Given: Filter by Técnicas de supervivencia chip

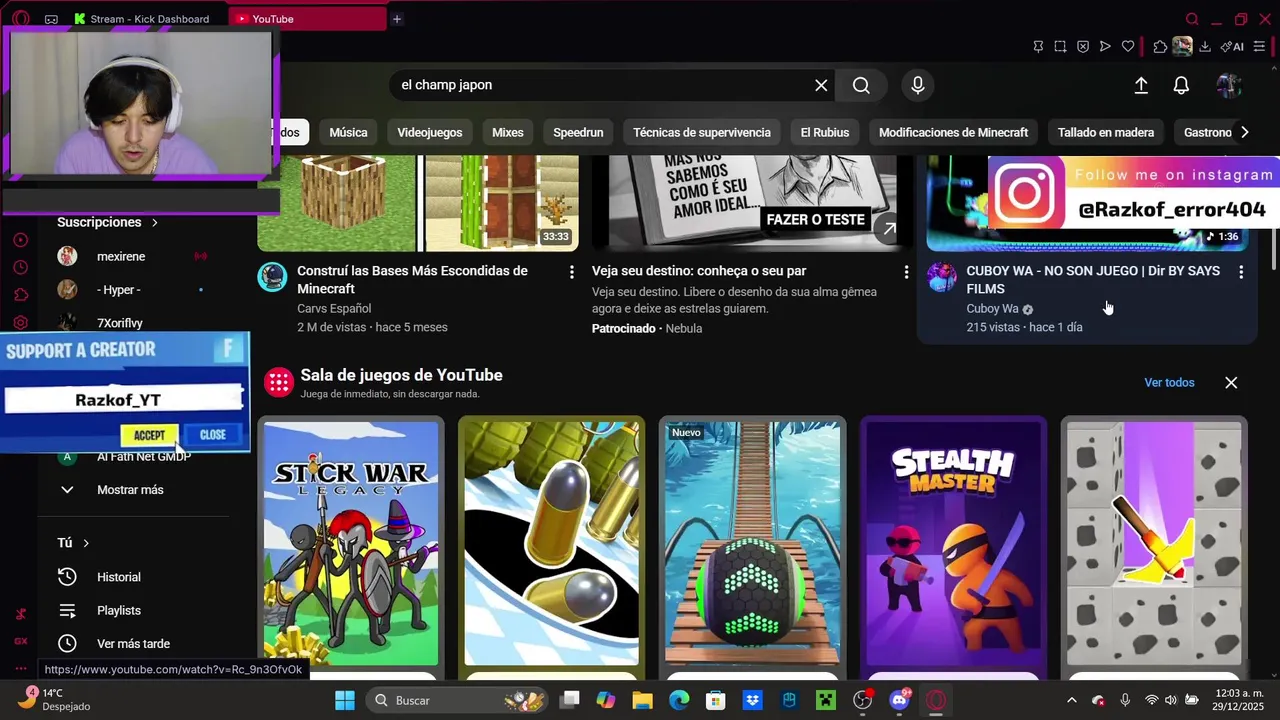Looking at the screenshot, I should [x=702, y=132].
